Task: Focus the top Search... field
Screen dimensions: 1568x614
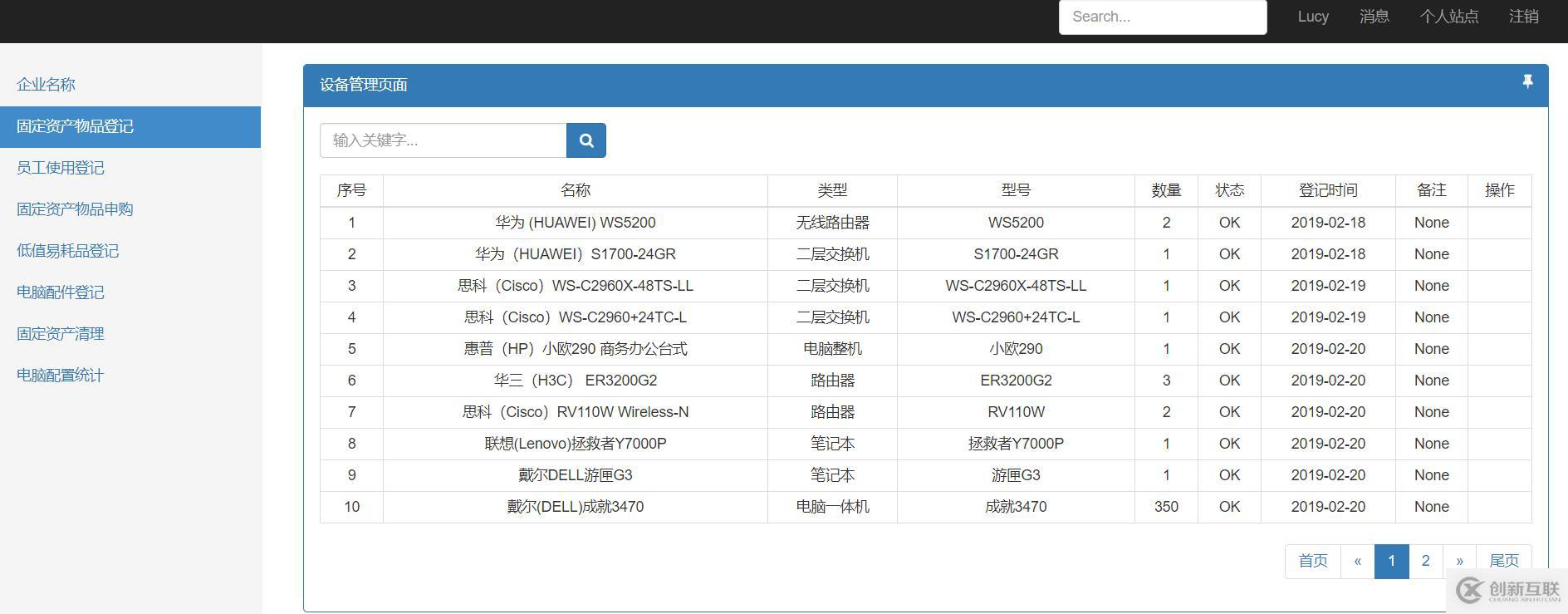Action: pos(1163,17)
